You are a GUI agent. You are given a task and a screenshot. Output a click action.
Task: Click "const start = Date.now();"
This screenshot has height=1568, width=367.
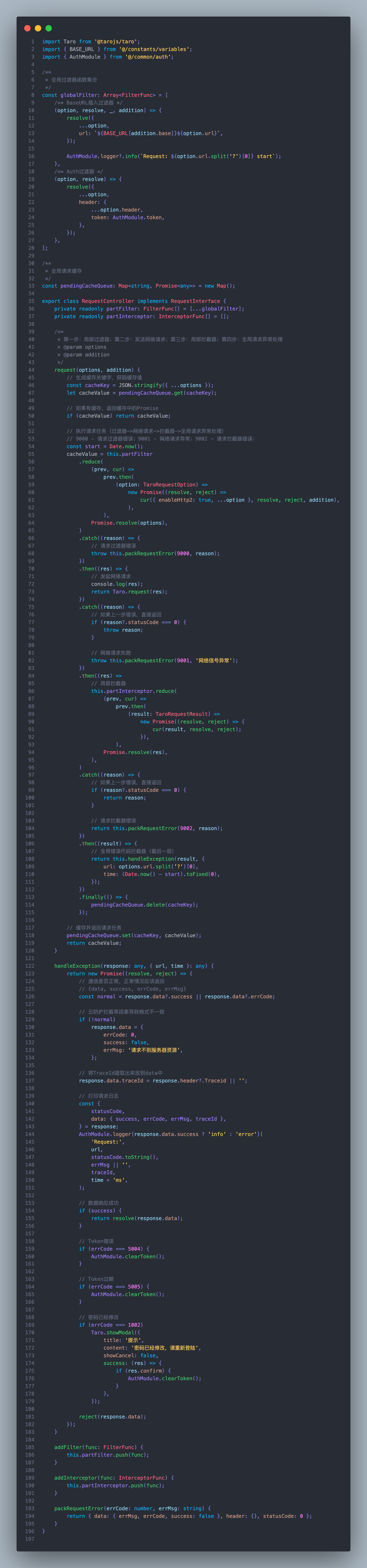click(x=105, y=446)
